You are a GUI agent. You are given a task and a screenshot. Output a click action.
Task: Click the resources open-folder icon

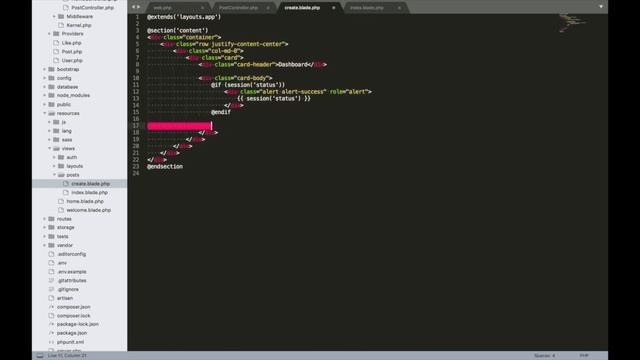51,113
